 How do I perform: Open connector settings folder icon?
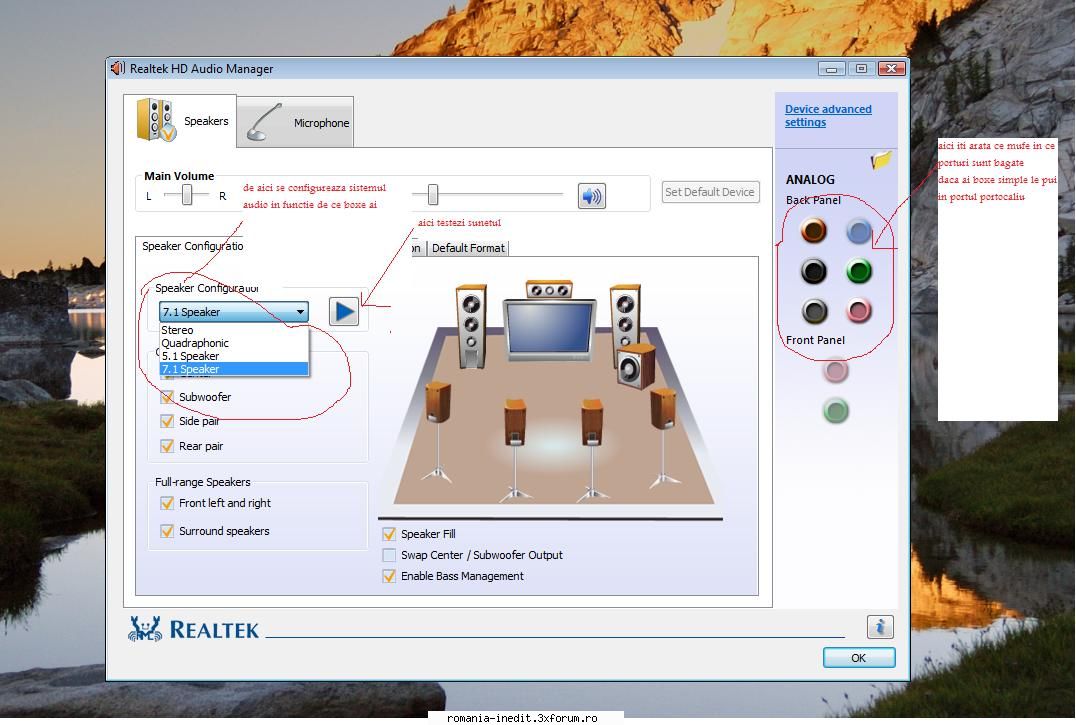coord(881,161)
